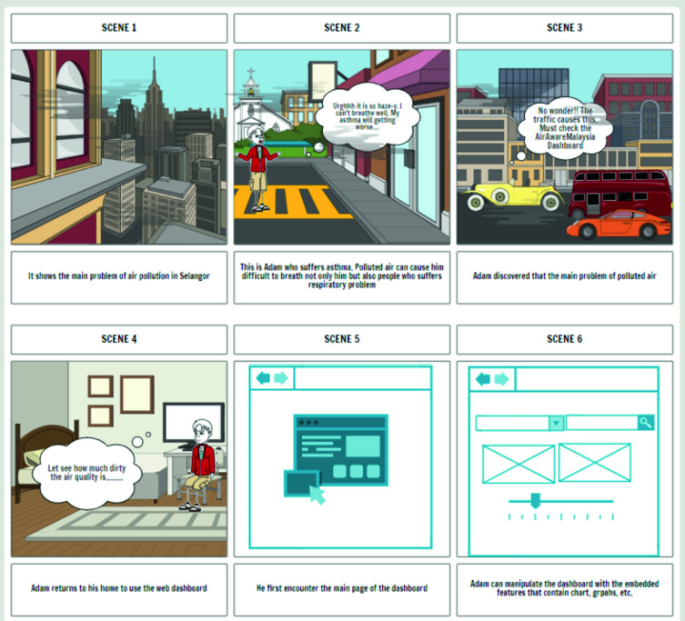Image resolution: width=685 pixels, height=621 pixels.
Task: Click the yellow crosswalk stripes in Scene 2
Action: point(293,202)
